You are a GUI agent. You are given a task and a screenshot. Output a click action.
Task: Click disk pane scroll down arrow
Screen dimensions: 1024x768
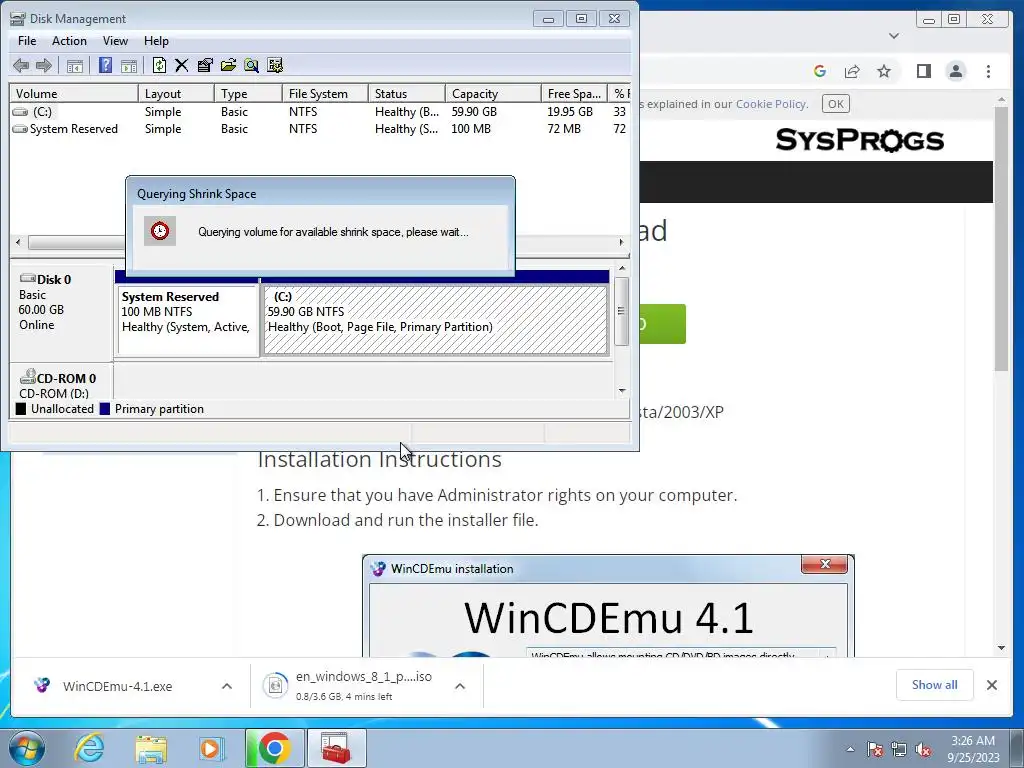(x=622, y=391)
